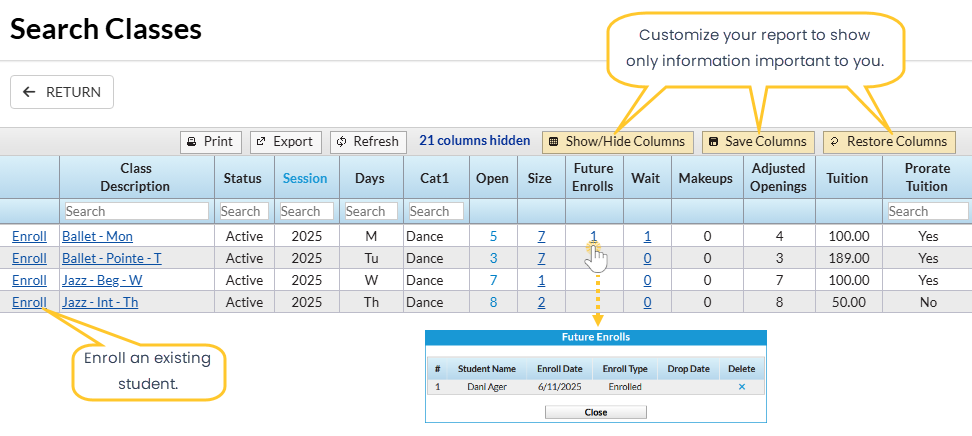This screenshot has height=436, width=972.
Task: Refresh the class list
Action: point(368,141)
